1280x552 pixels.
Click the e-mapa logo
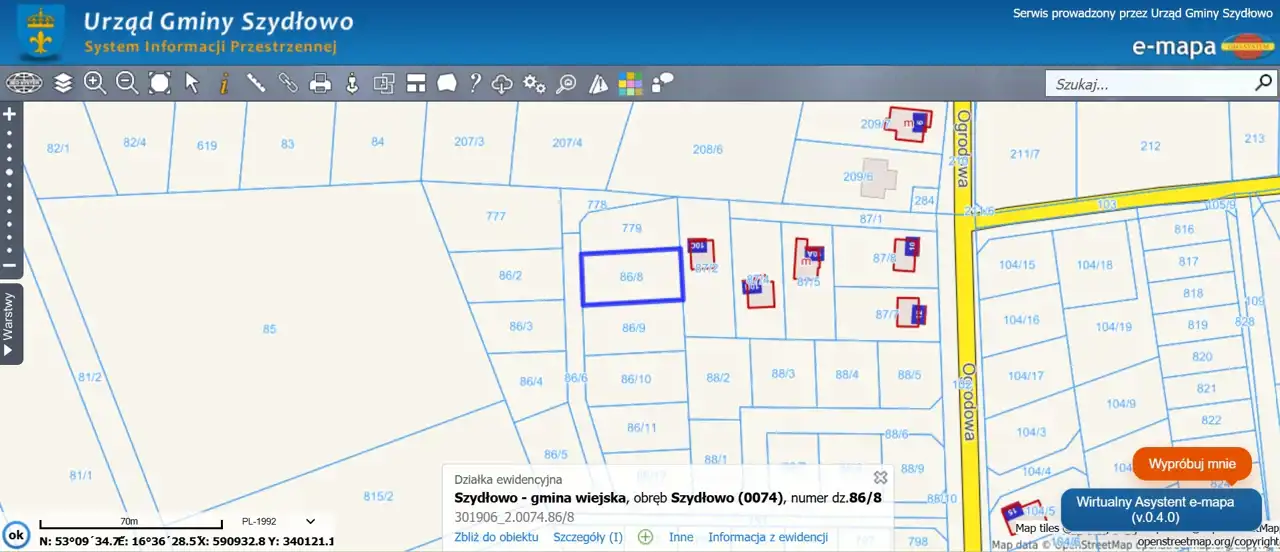1202,46
